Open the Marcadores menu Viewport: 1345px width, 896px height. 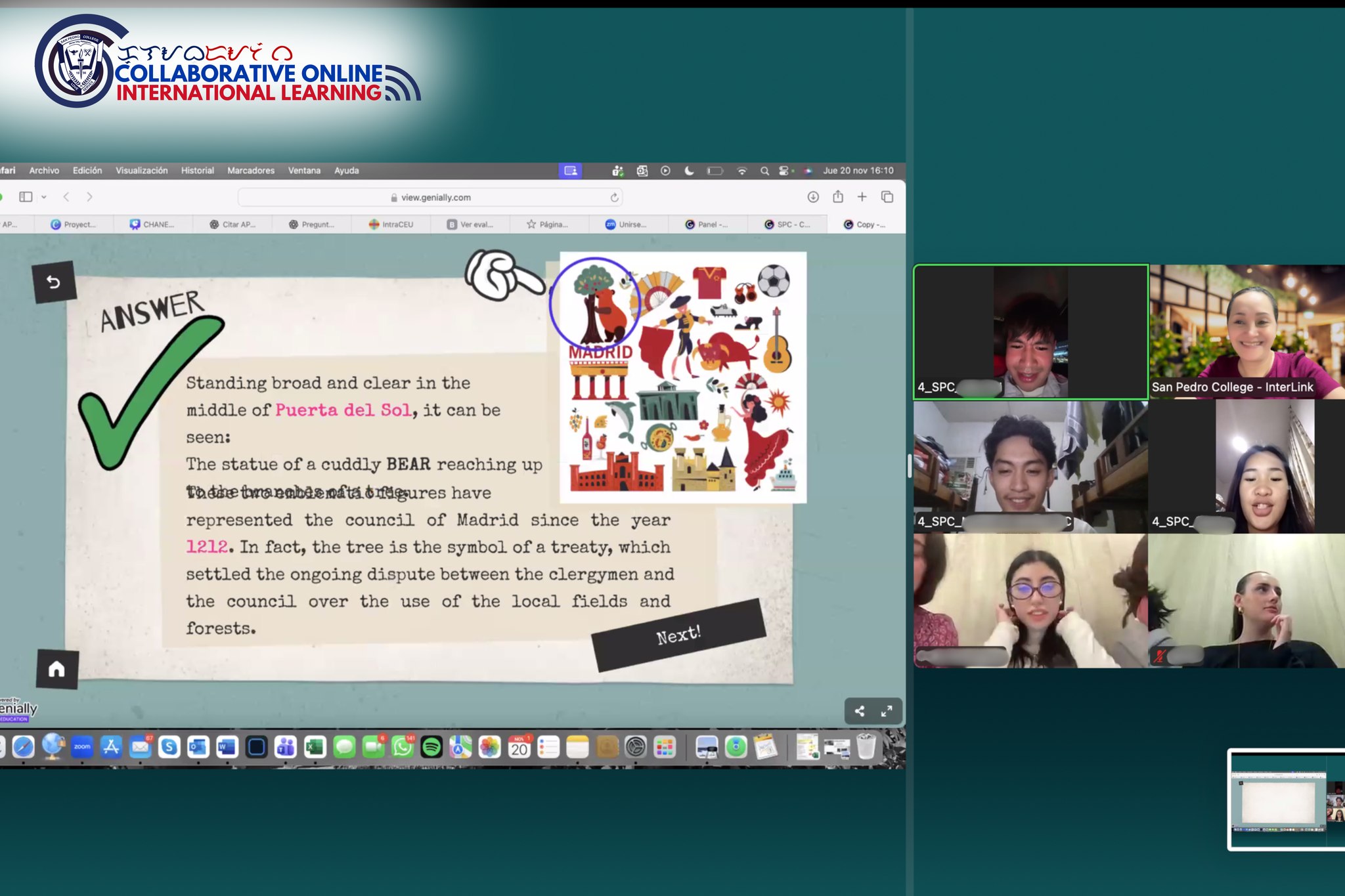[x=251, y=171]
